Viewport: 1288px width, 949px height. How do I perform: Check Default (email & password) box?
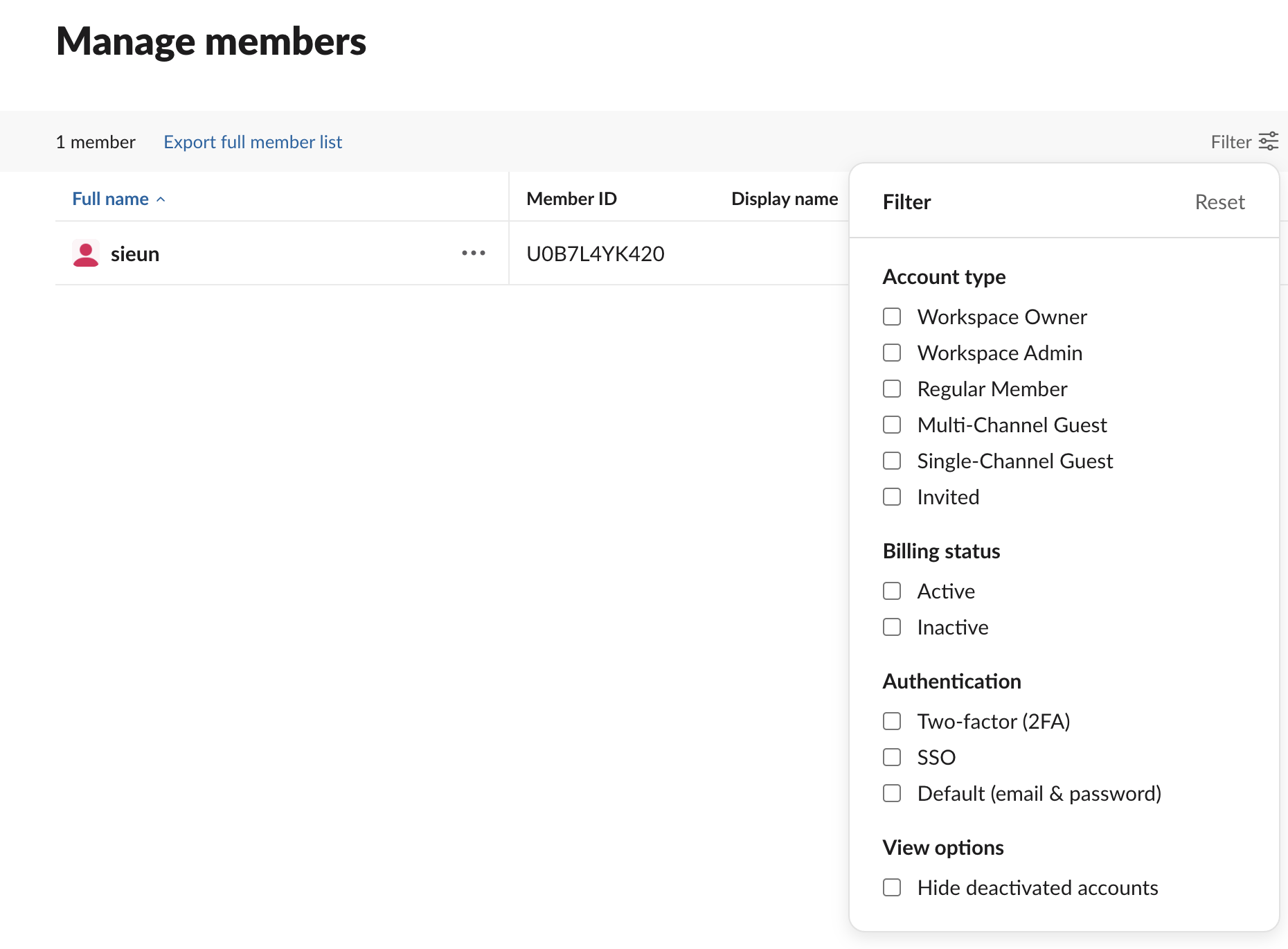pyautogui.click(x=892, y=793)
